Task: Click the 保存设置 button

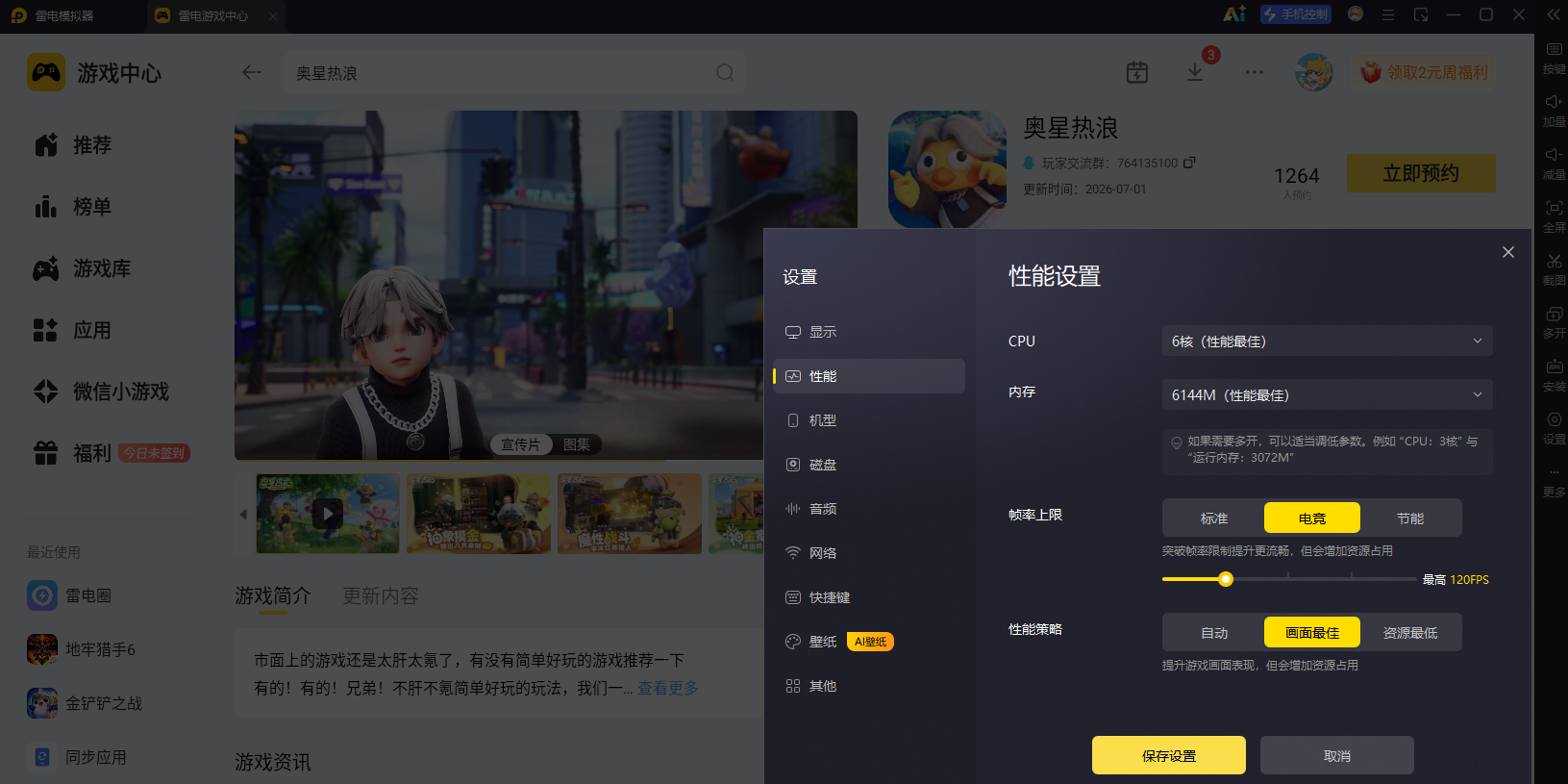Action: (1169, 755)
